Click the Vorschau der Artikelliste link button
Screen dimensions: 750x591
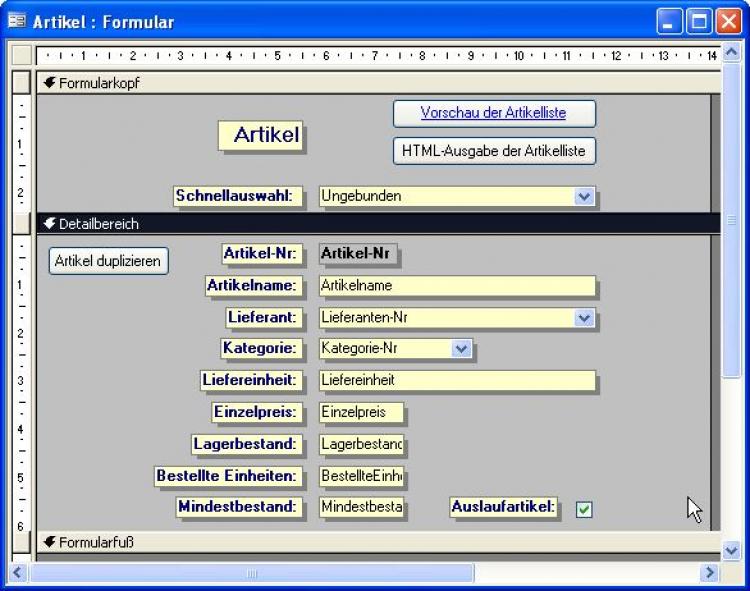(494, 113)
